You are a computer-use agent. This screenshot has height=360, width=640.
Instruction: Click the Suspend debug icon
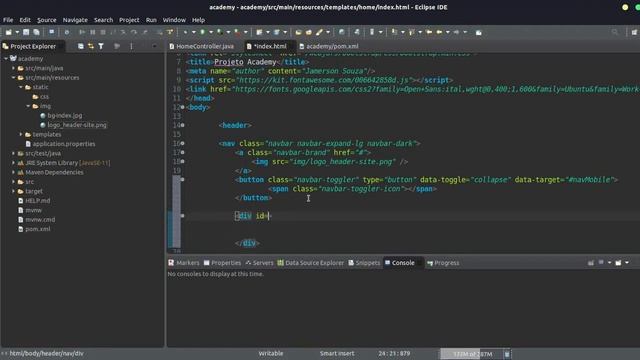(93, 32)
